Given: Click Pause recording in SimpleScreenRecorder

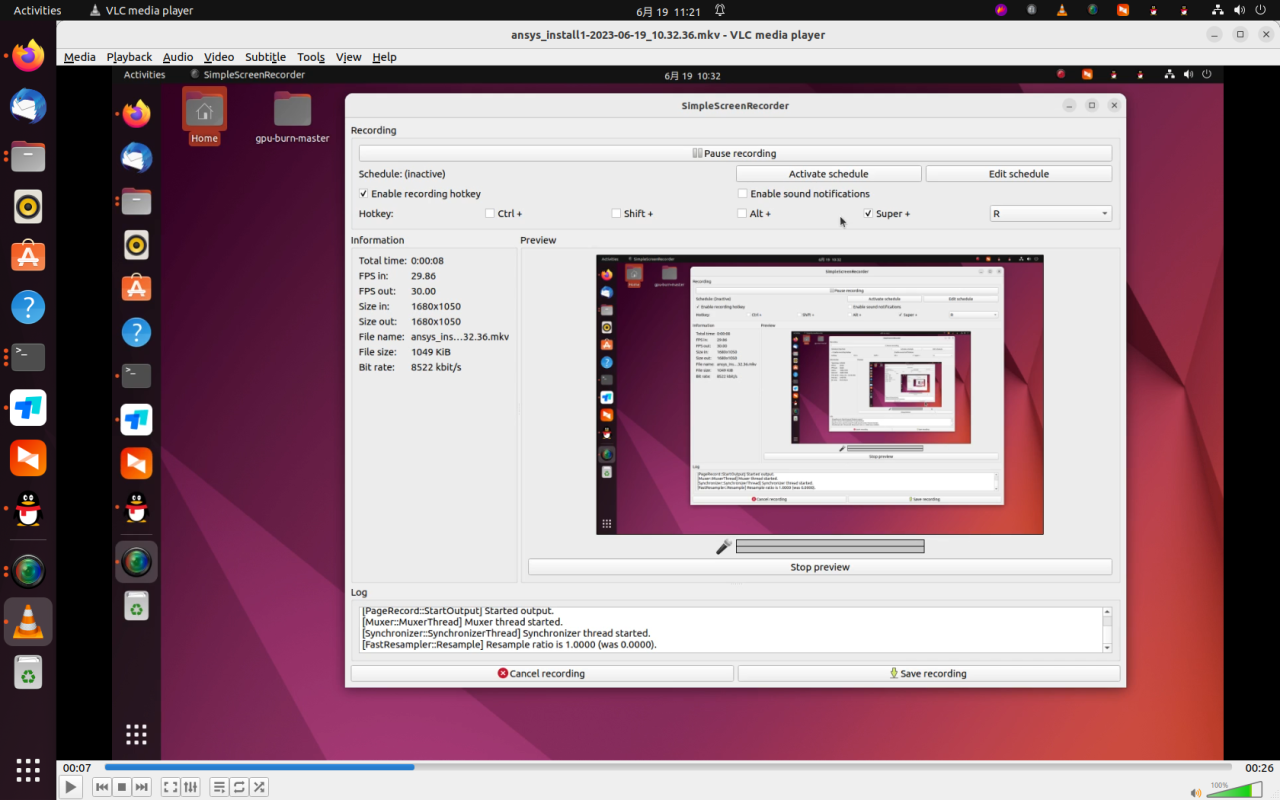Looking at the screenshot, I should (735, 153).
